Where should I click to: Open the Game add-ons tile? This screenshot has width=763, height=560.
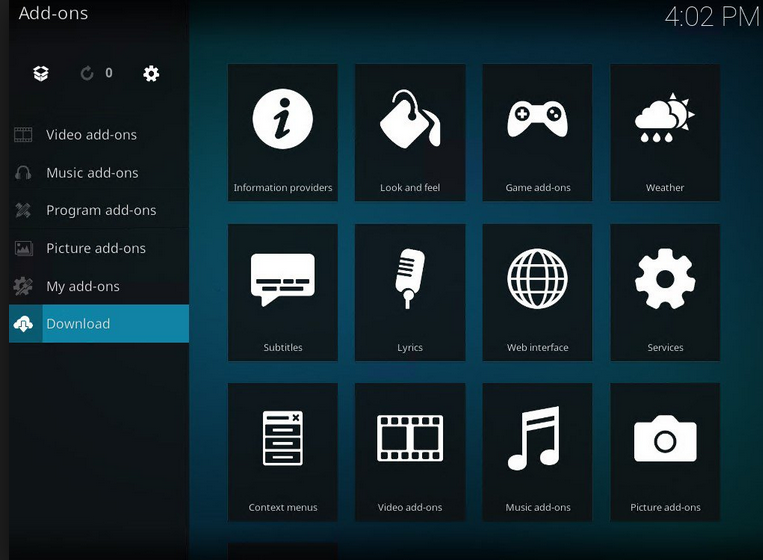(x=538, y=132)
